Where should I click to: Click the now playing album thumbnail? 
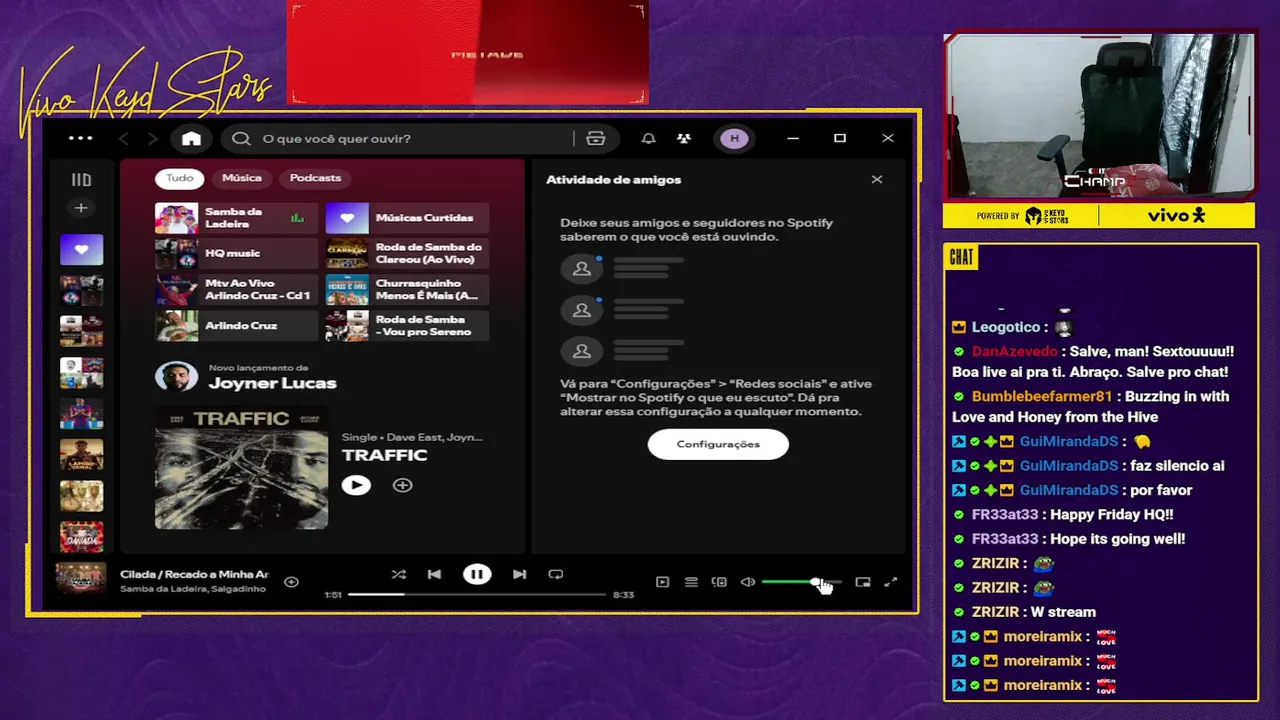tap(81, 580)
